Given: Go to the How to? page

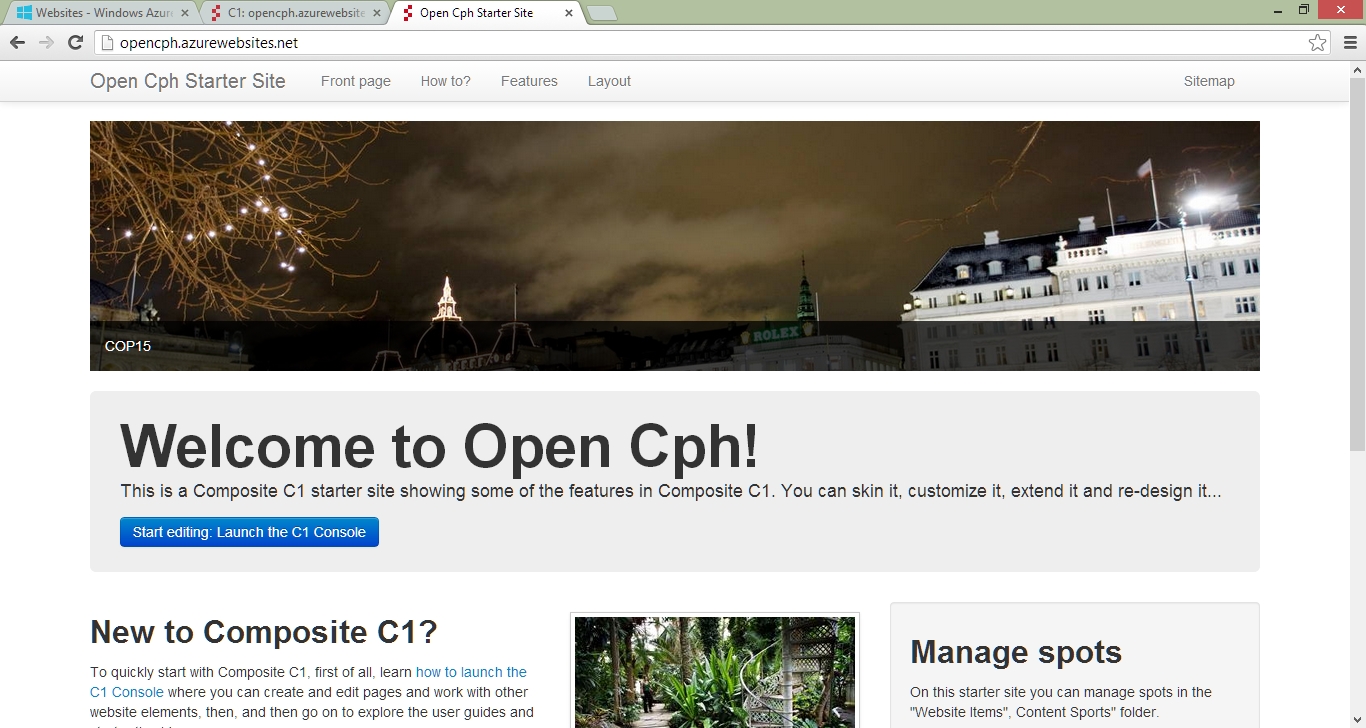Looking at the screenshot, I should pos(445,81).
